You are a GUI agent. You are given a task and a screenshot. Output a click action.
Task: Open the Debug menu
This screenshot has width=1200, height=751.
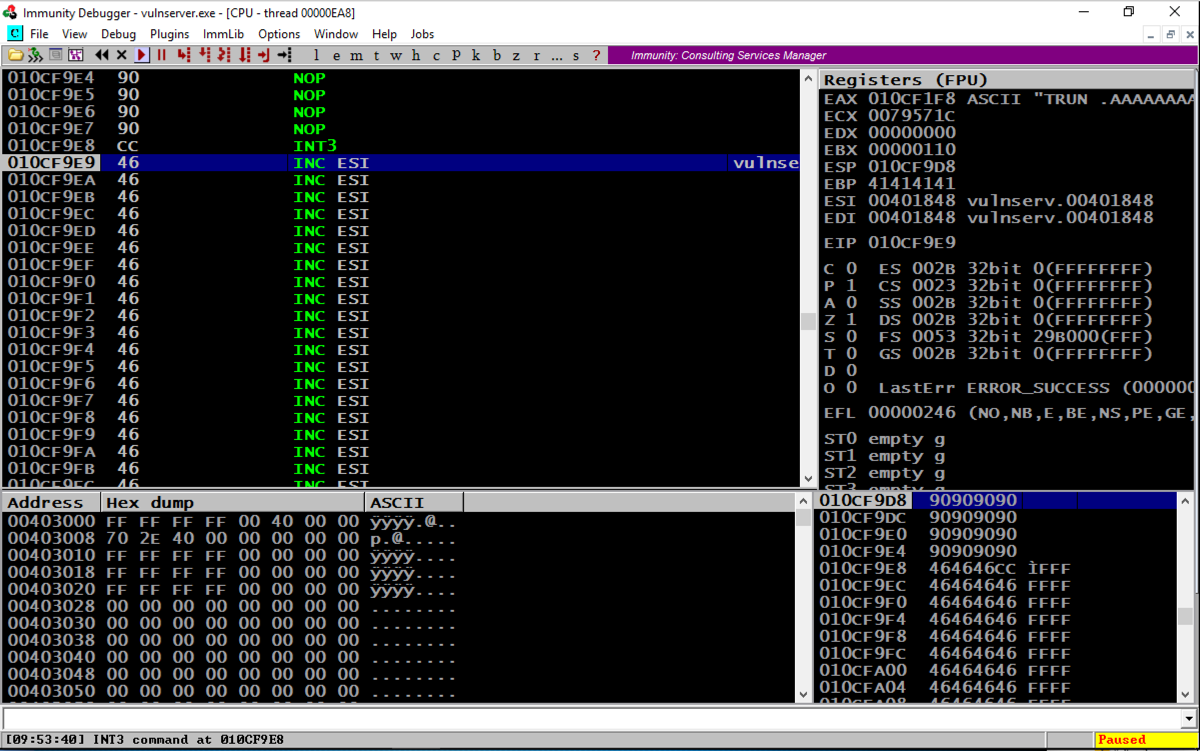pyautogui.click(x=118, y=34)
